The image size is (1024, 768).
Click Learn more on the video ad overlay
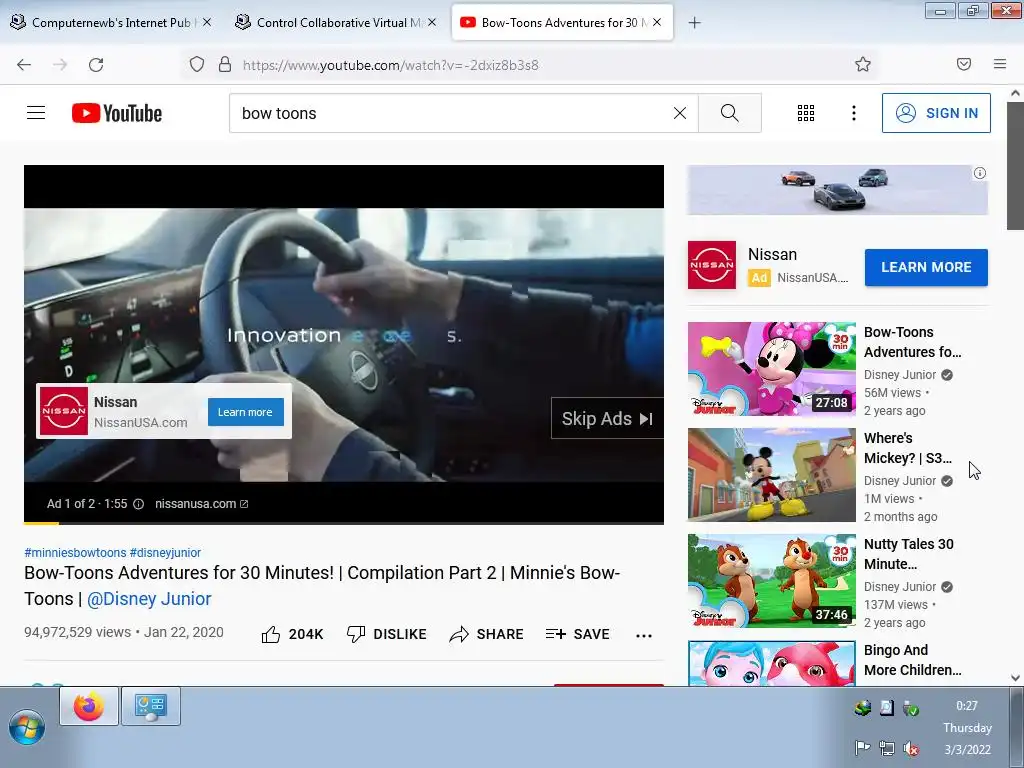coord(246,412)
